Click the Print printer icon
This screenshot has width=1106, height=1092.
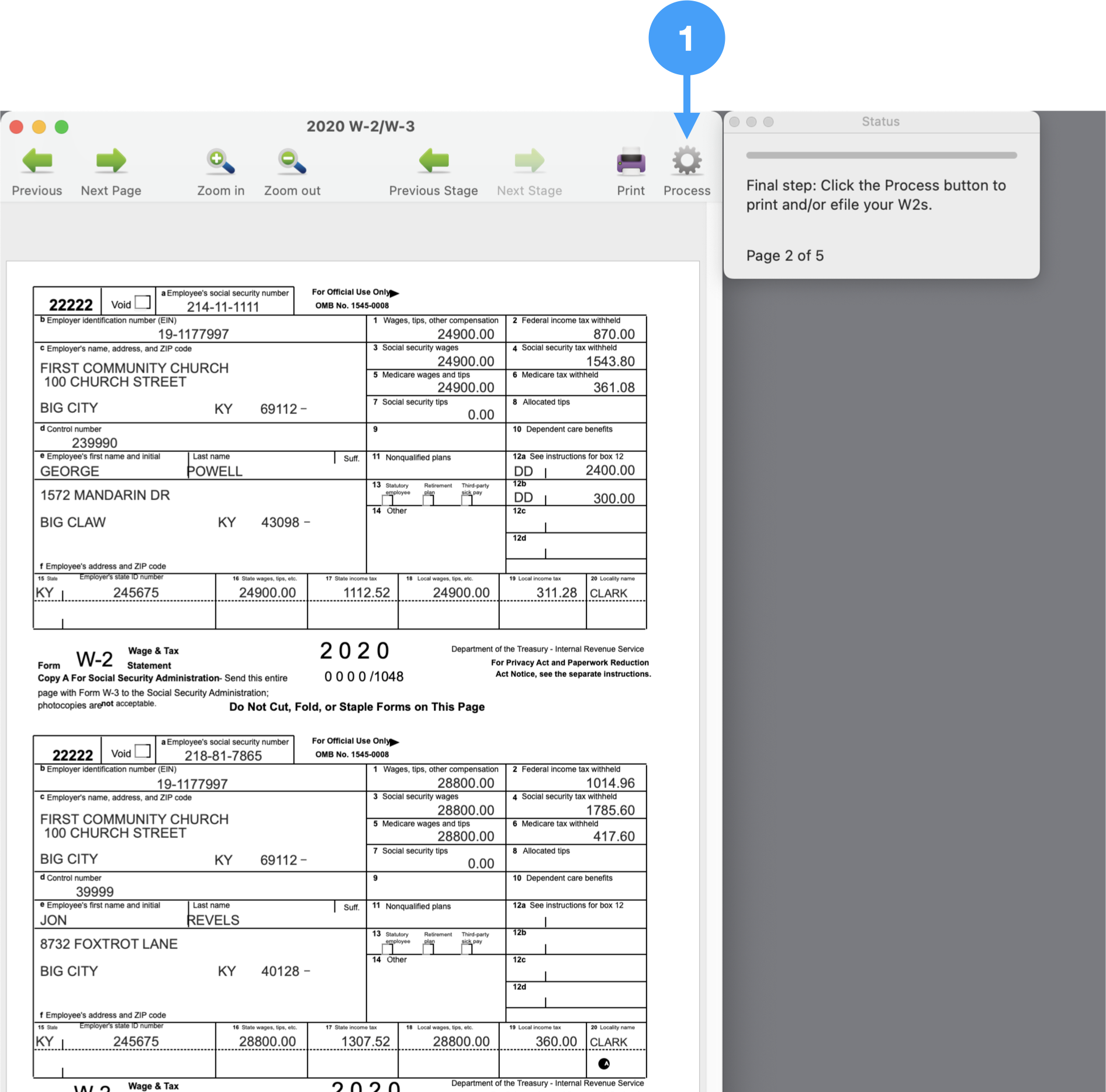click(630, 161)
